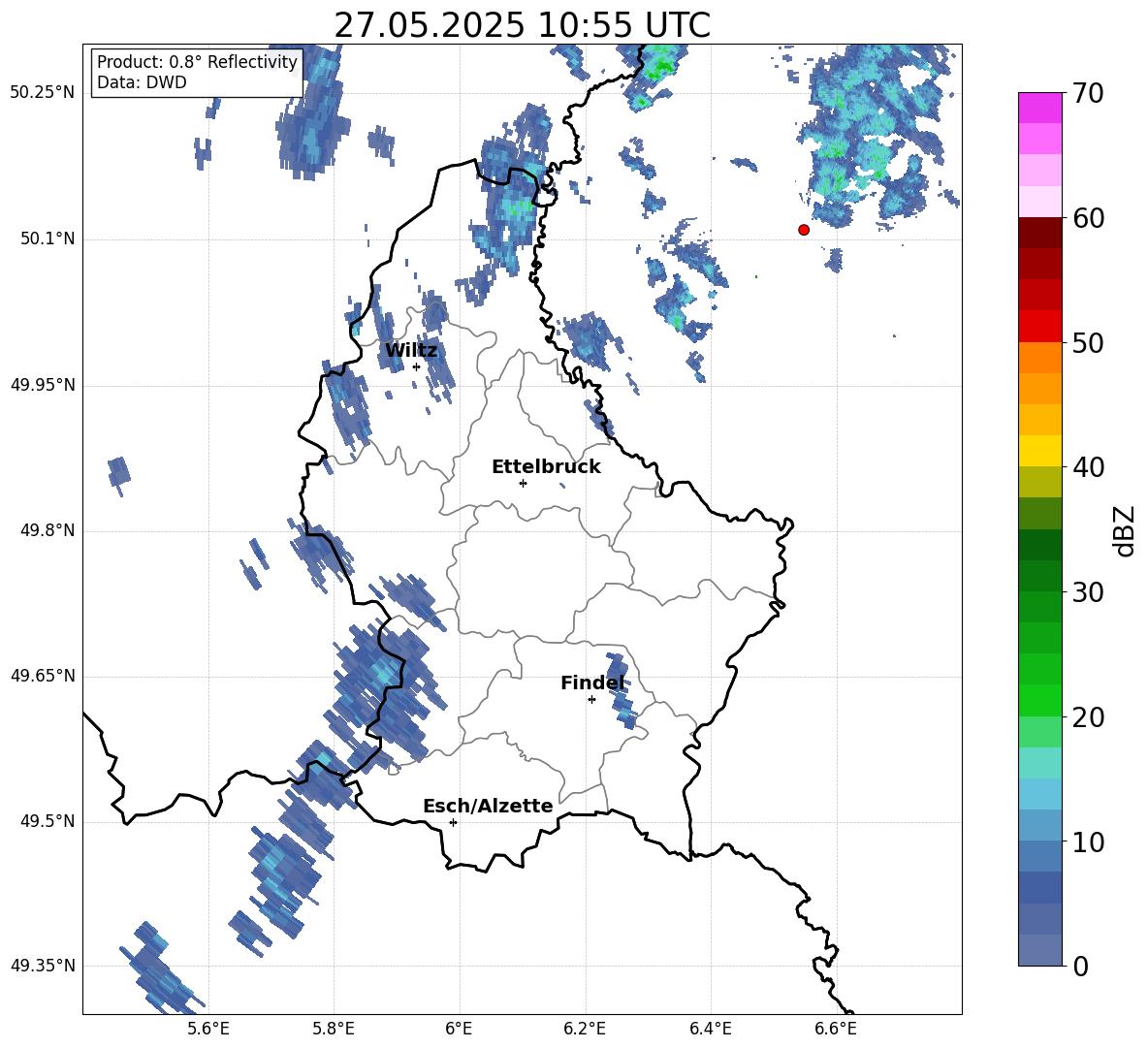
Task: Click the 49.8°N latitude label
Action: click(x=47, y=530)
